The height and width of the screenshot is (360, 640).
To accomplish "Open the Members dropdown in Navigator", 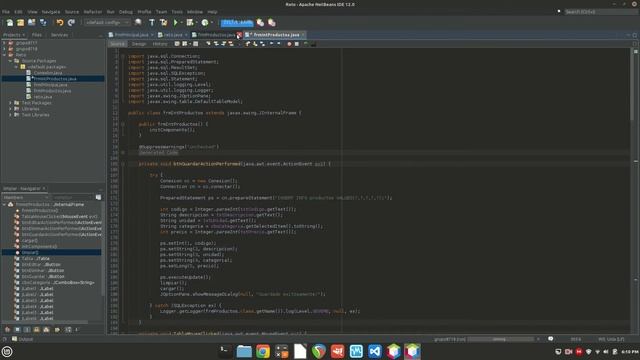I will [x=26, y=198].
